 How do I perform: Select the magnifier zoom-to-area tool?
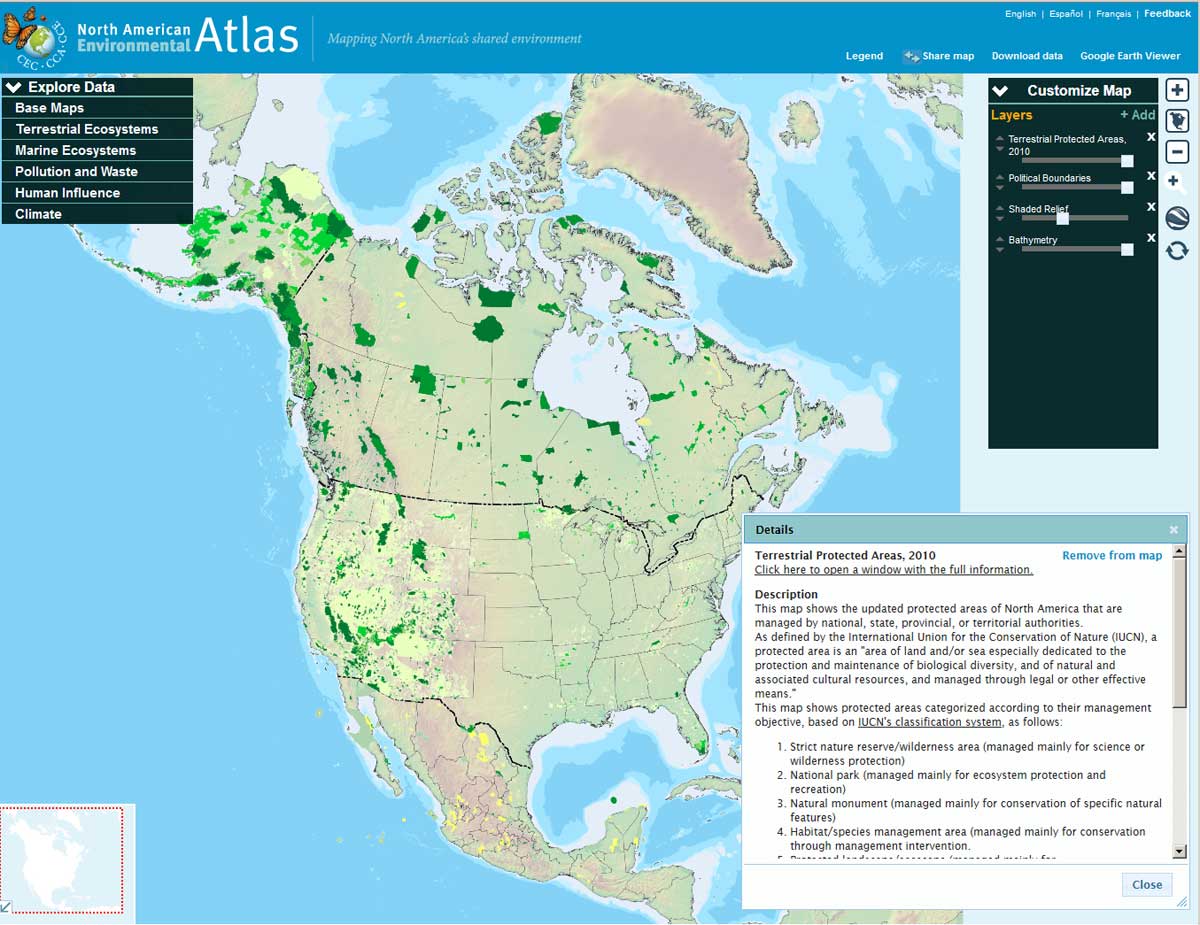[x=1177, y=183]
